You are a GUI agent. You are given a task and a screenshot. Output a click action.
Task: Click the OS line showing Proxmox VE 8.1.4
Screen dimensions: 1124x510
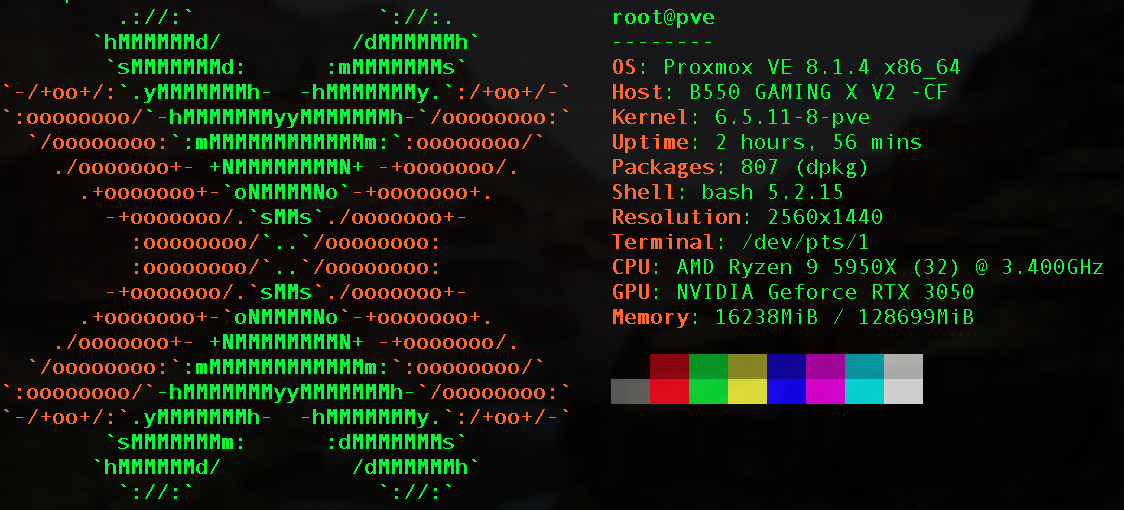pyautogui.click(x=786, y=68)
